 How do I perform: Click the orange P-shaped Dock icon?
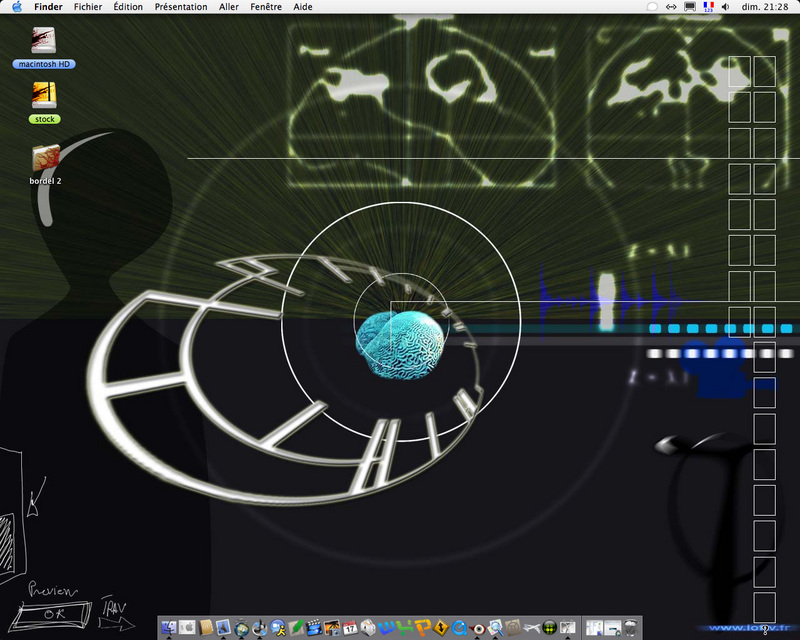[x=423, y=627]
